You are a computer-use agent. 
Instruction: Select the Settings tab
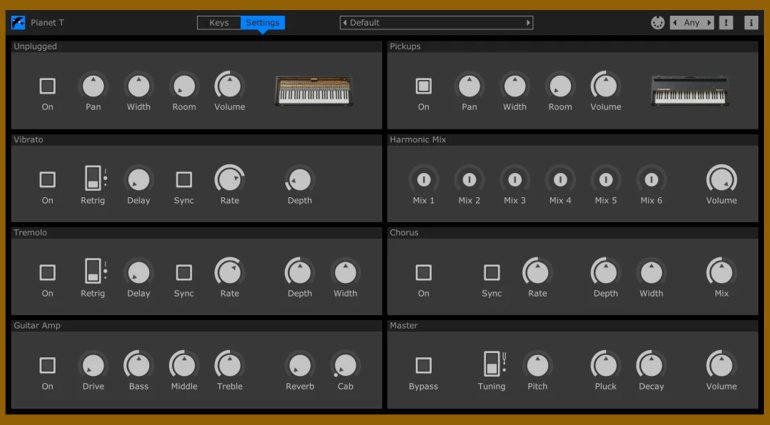[262, 23]
